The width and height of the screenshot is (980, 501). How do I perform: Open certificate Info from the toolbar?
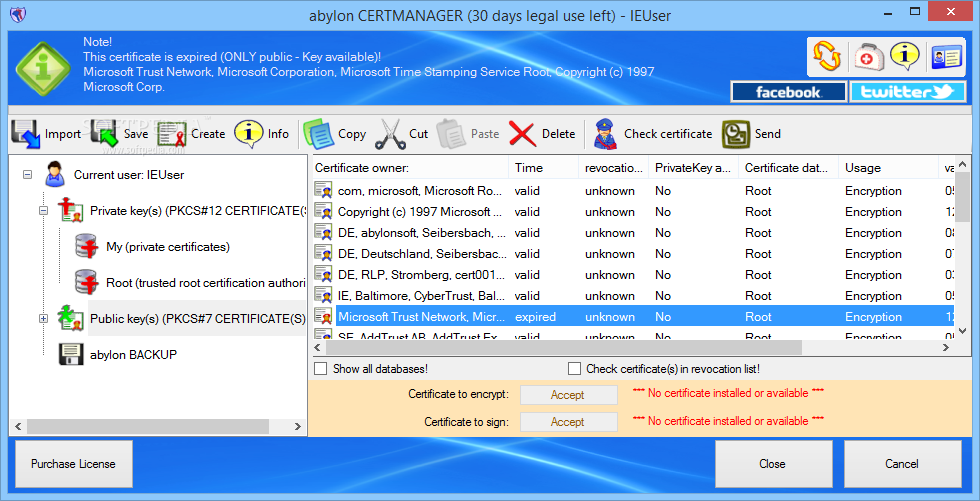(249, 134)
